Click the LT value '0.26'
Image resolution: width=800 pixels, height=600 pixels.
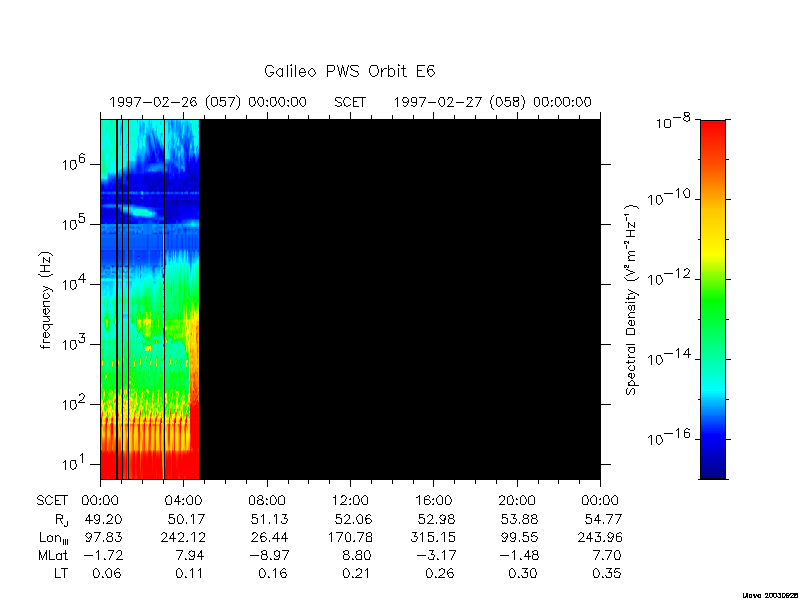439,573
